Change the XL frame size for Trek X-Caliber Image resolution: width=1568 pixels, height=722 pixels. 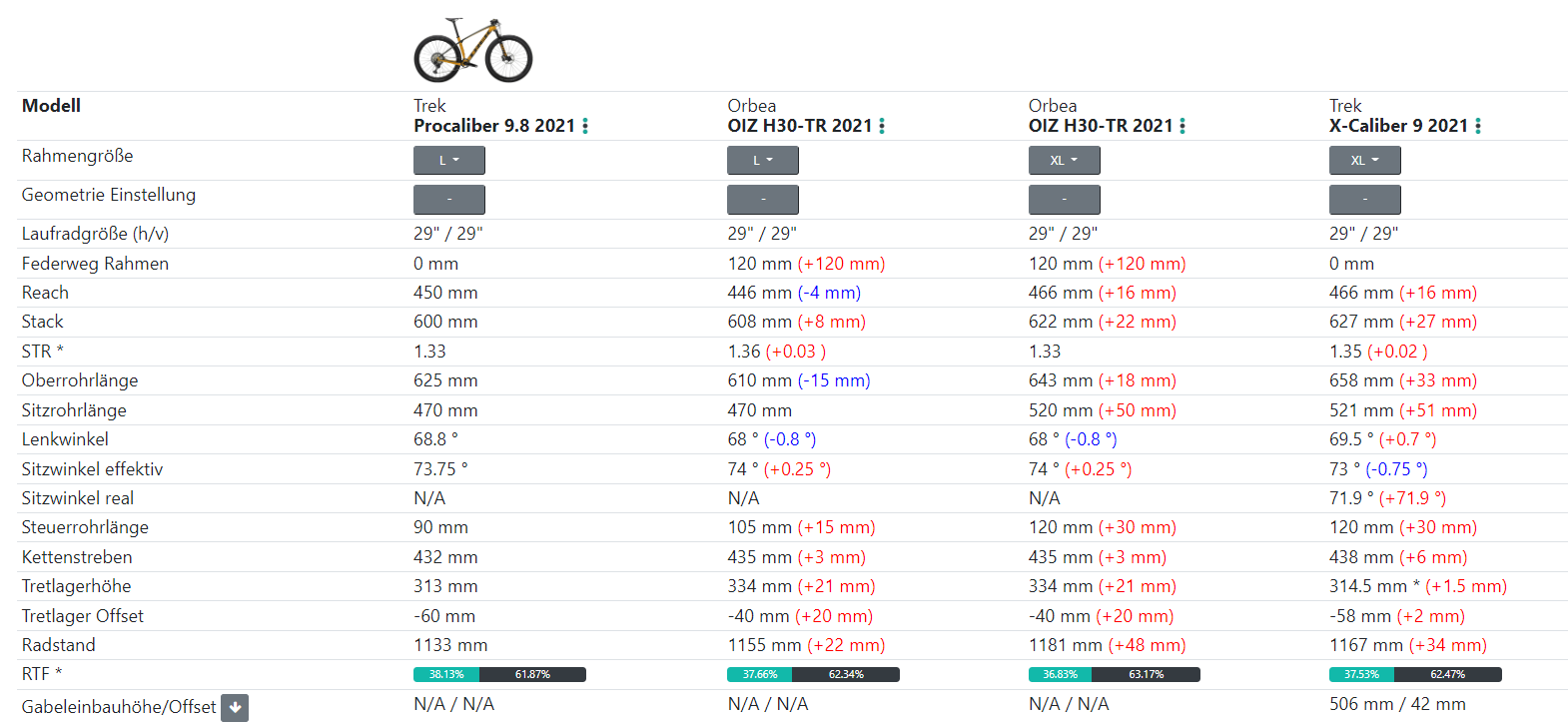tap(1364, 161)
